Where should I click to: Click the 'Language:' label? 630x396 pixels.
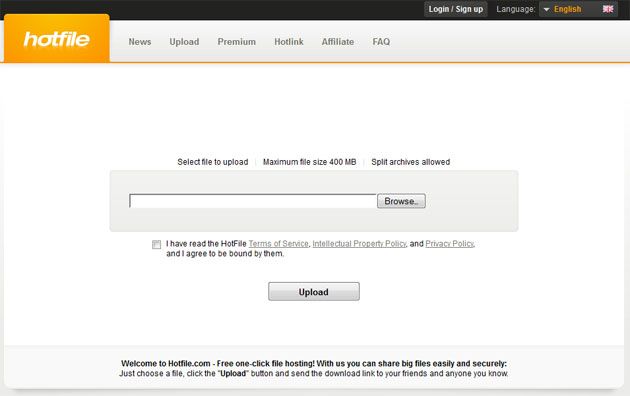click(x=516, y=9)
